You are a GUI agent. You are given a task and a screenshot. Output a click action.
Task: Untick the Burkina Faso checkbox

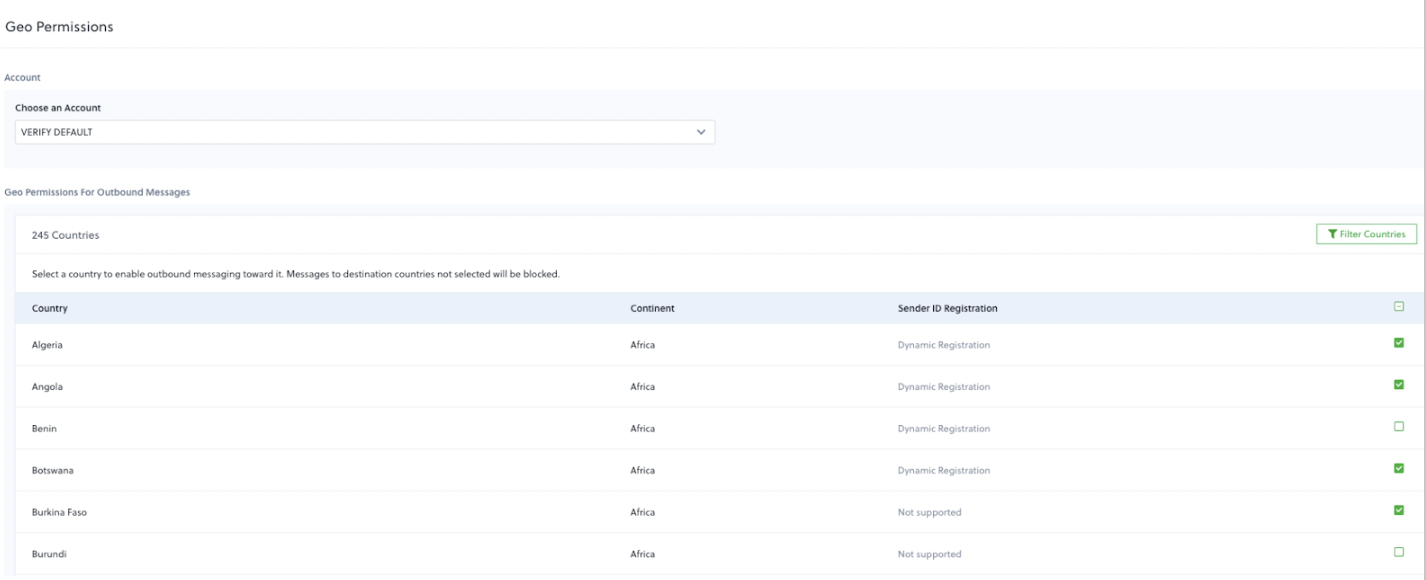[1399, 510]
